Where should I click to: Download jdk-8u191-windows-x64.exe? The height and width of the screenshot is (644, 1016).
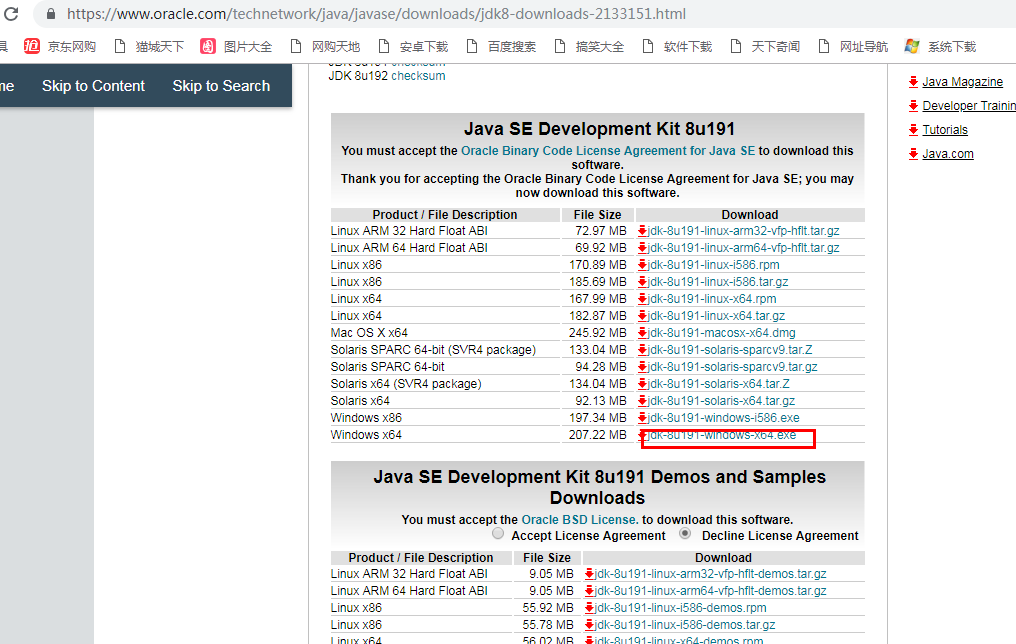click(x=722, y=435)
